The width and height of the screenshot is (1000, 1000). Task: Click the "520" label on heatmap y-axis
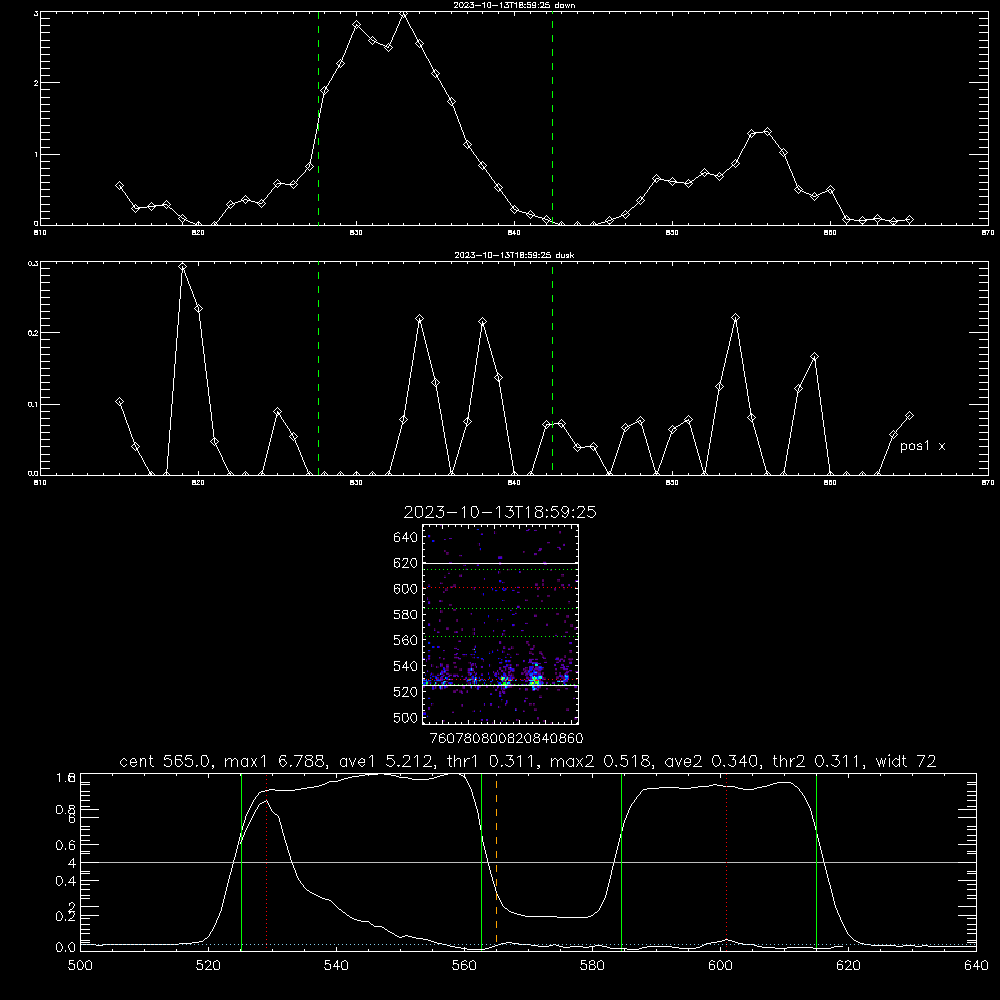click(x=405, y=692)
